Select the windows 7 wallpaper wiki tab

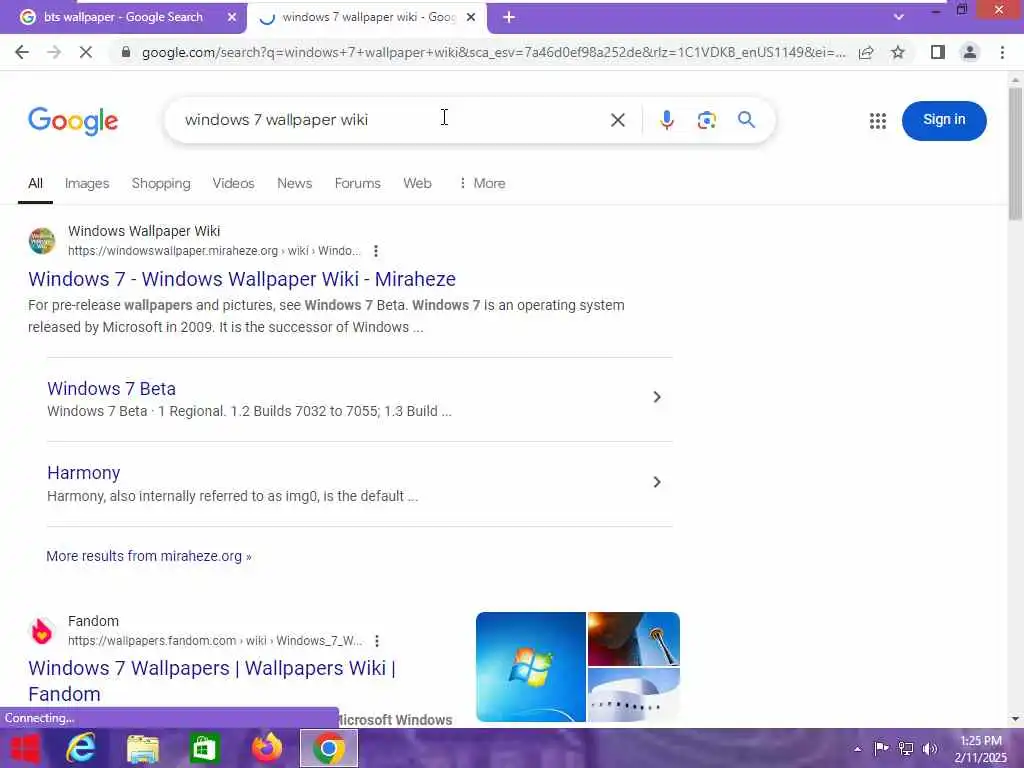pyautogui.click(x=369, y=18)
